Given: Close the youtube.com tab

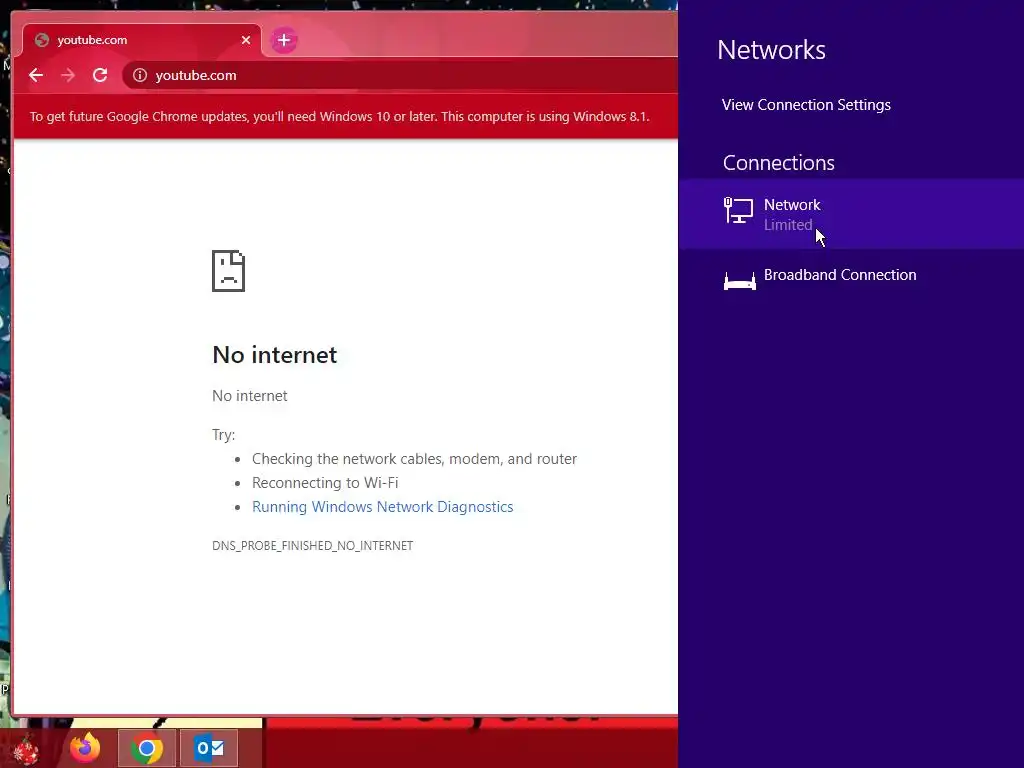Looking at the screenshot, I should (x=246, y=40).
